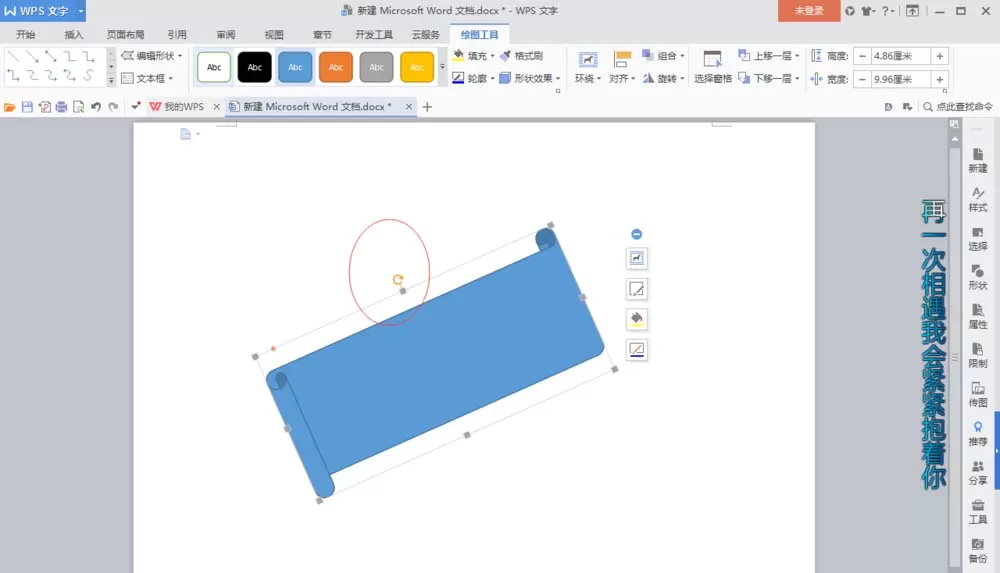The image size is (1000, 573).
Task: Click the undo icon
Action: (x=96, y=107)
